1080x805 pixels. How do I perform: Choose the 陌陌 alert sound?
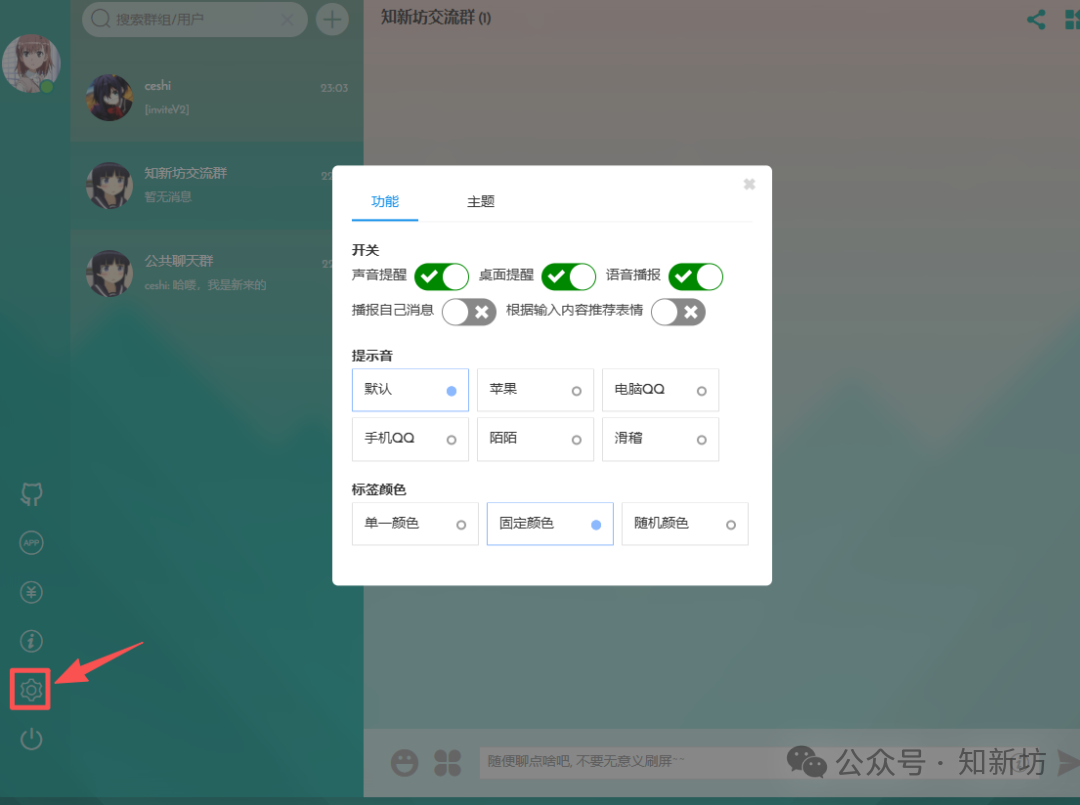coord(535,439)
